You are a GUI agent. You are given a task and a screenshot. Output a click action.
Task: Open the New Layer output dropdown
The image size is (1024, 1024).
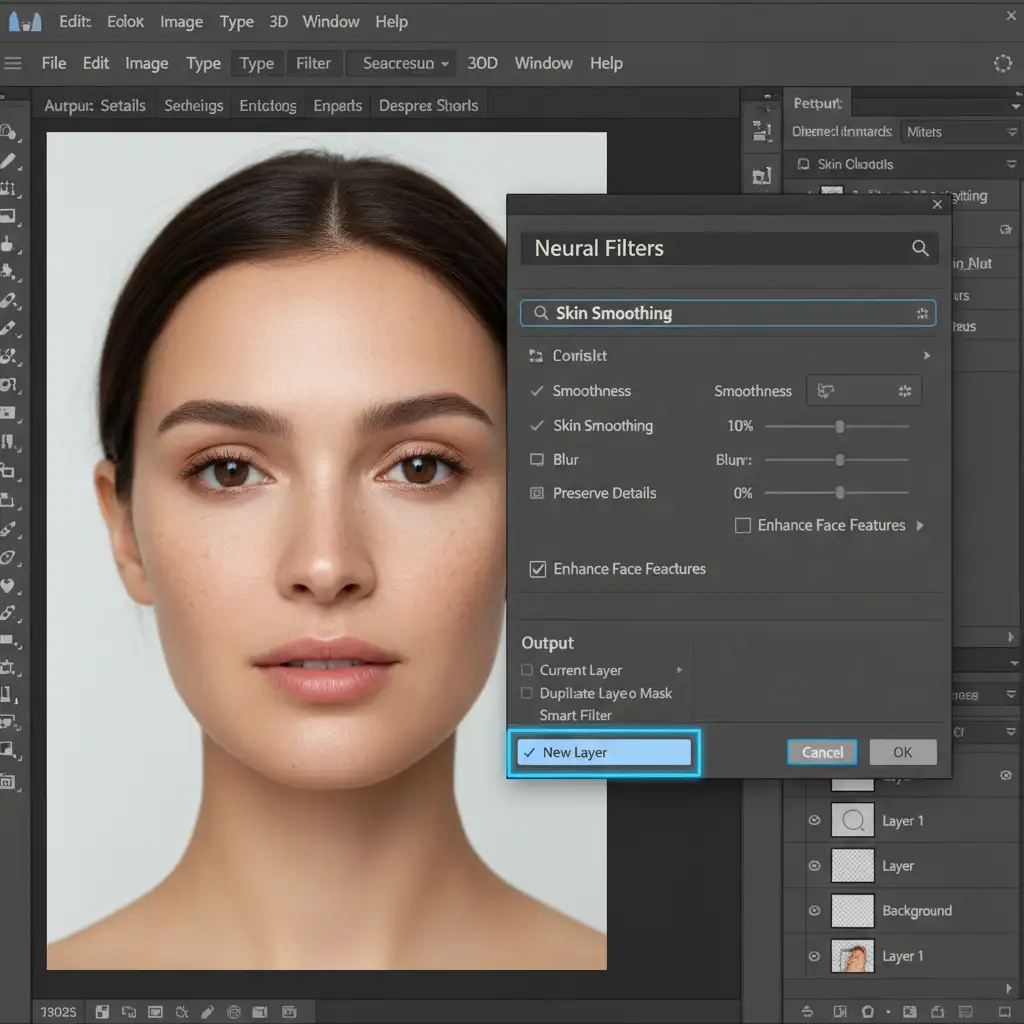tap(603, 752)
